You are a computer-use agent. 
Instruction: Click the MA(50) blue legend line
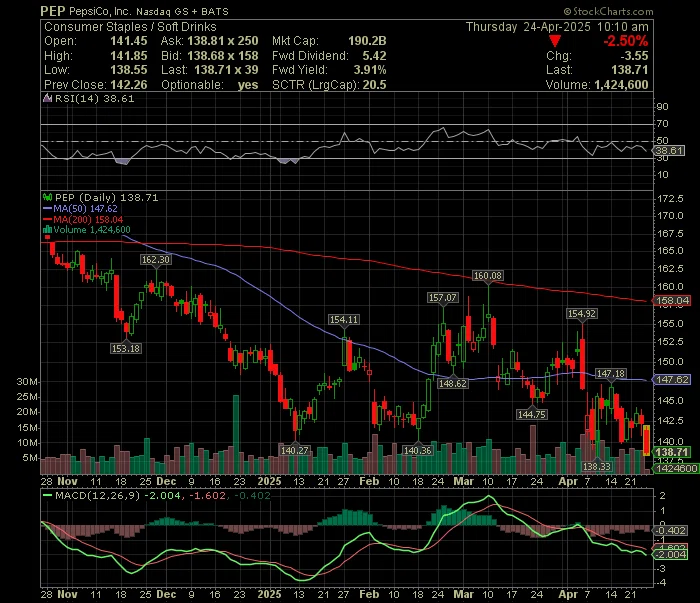point(47,208)
